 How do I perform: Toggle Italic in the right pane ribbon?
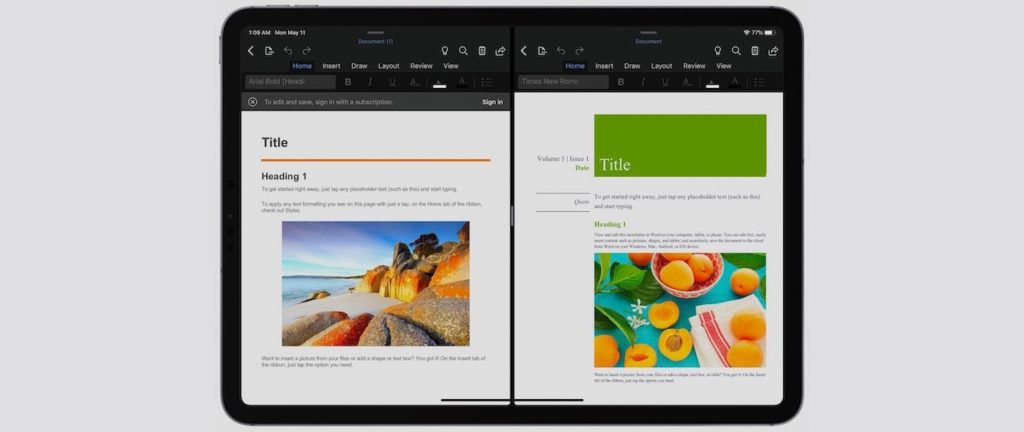pos(642,82)
